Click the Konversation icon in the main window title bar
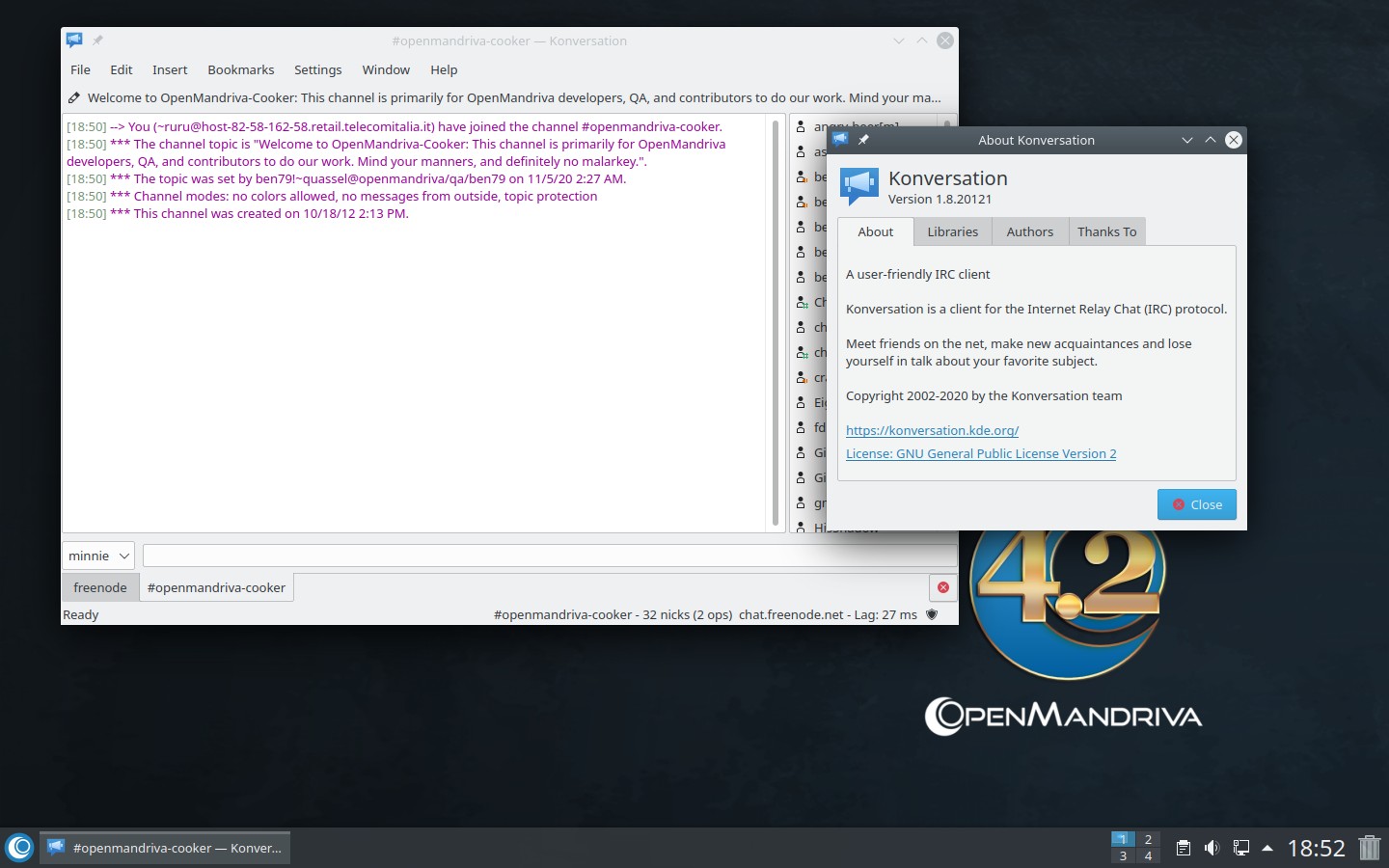This screenshot has height=868, width=1389. click(74, 41)
